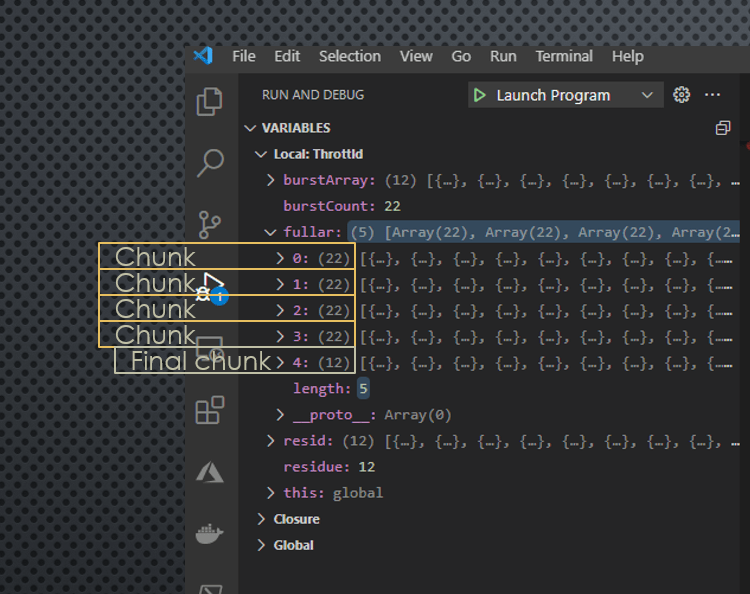Expand the resid array variable
This screenshot has width=750, height=594.
tap(270, 441)
